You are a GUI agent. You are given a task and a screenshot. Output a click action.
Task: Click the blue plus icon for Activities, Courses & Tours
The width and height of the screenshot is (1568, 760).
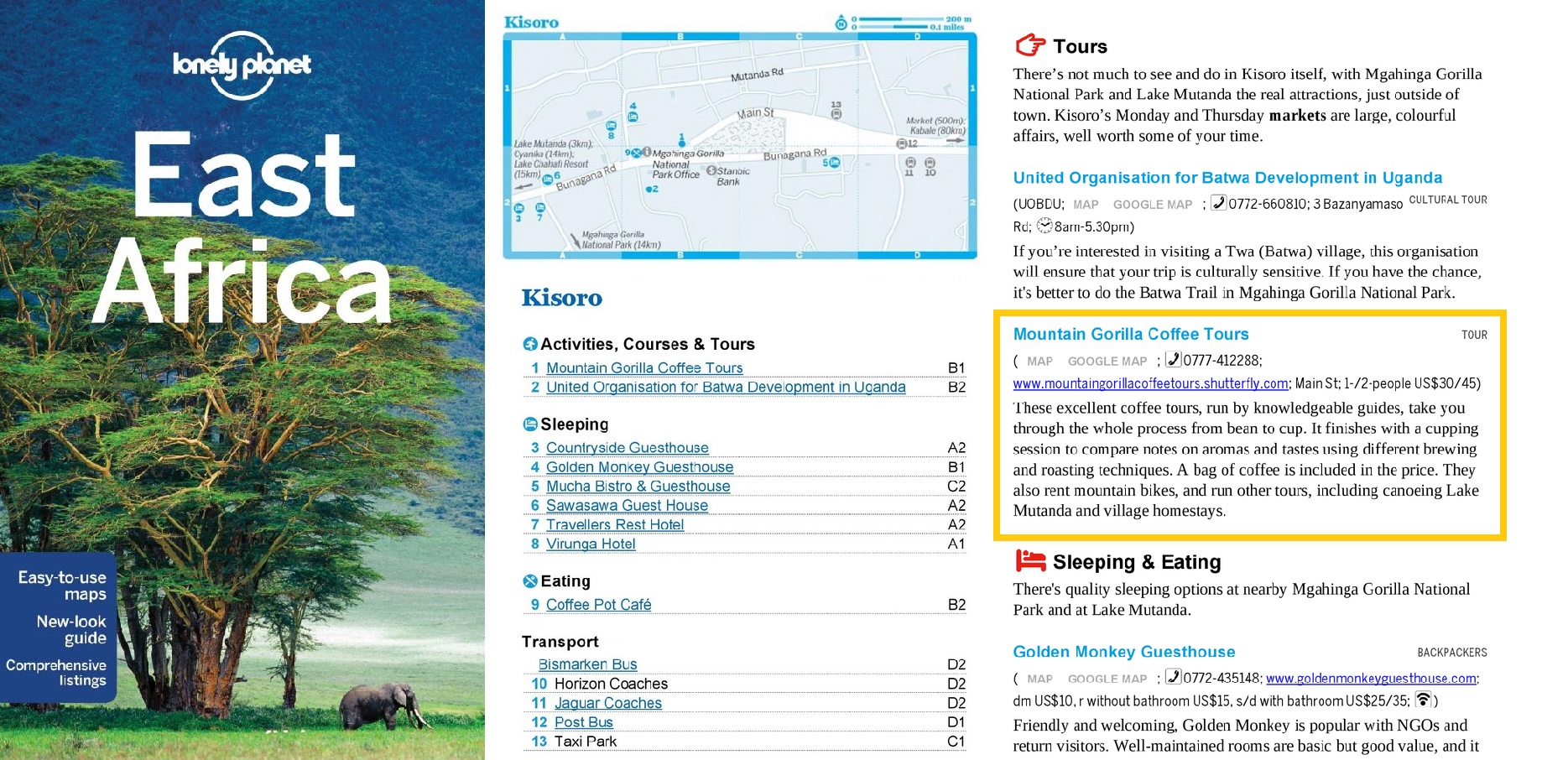[x=530, y=344]
